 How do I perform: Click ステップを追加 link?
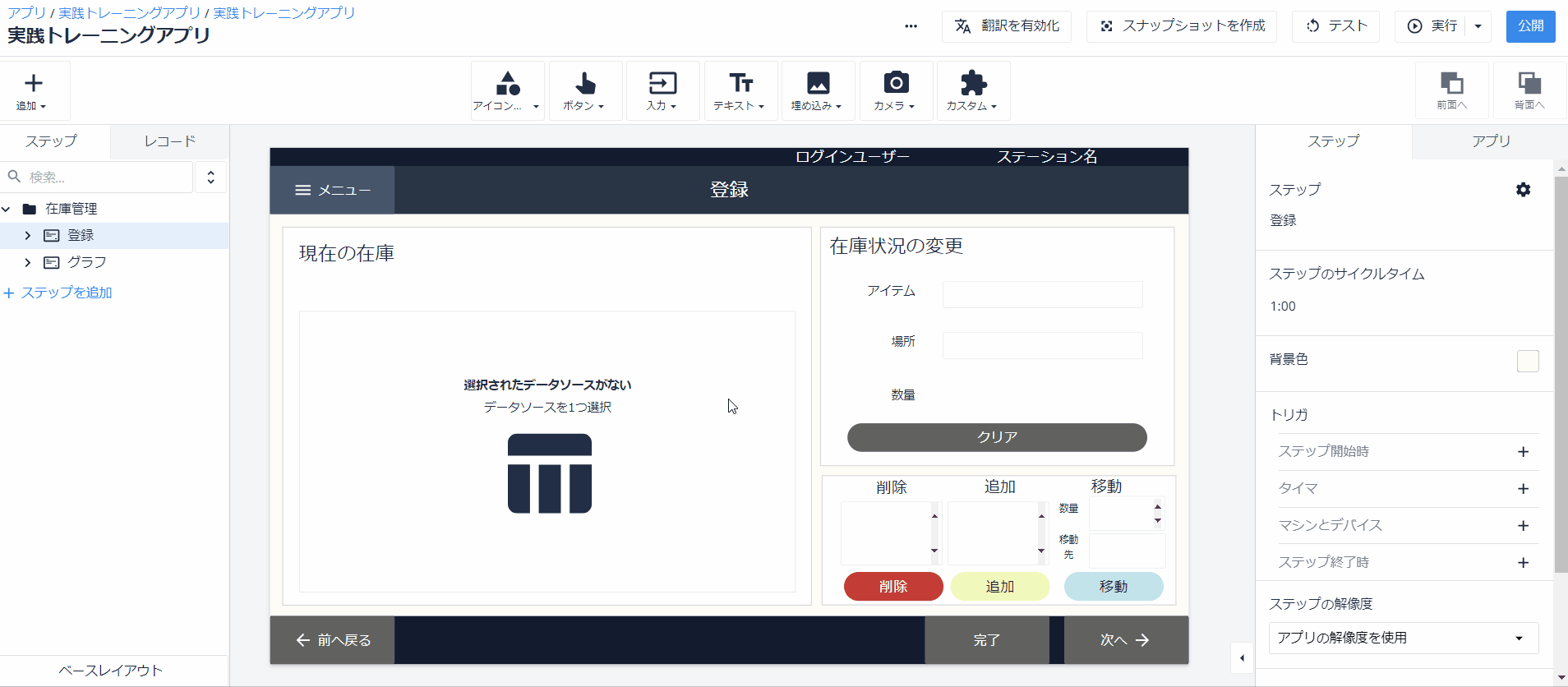tap(58, 293)
